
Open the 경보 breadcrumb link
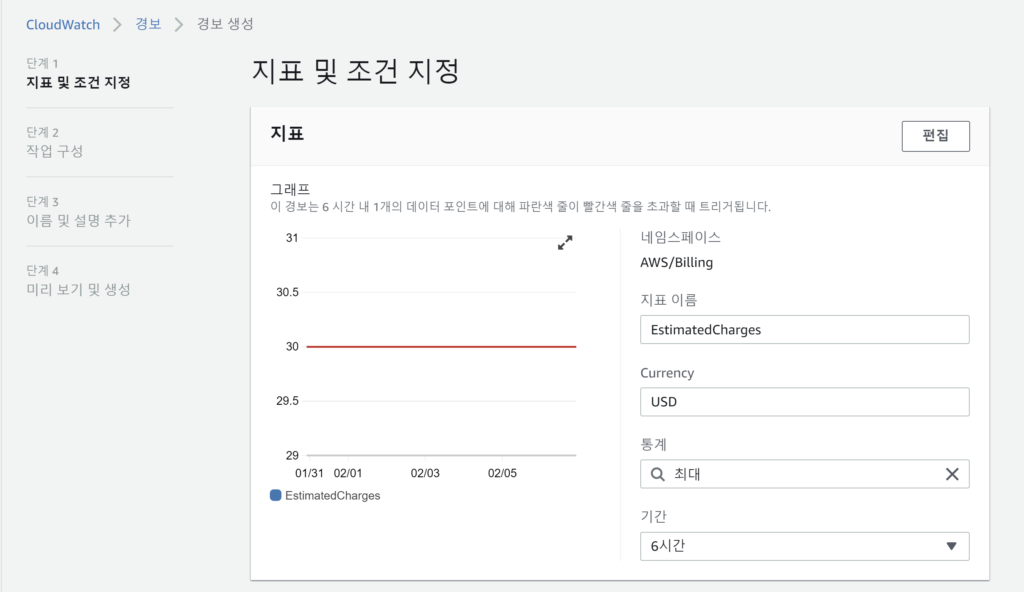[x=148, y=23]
